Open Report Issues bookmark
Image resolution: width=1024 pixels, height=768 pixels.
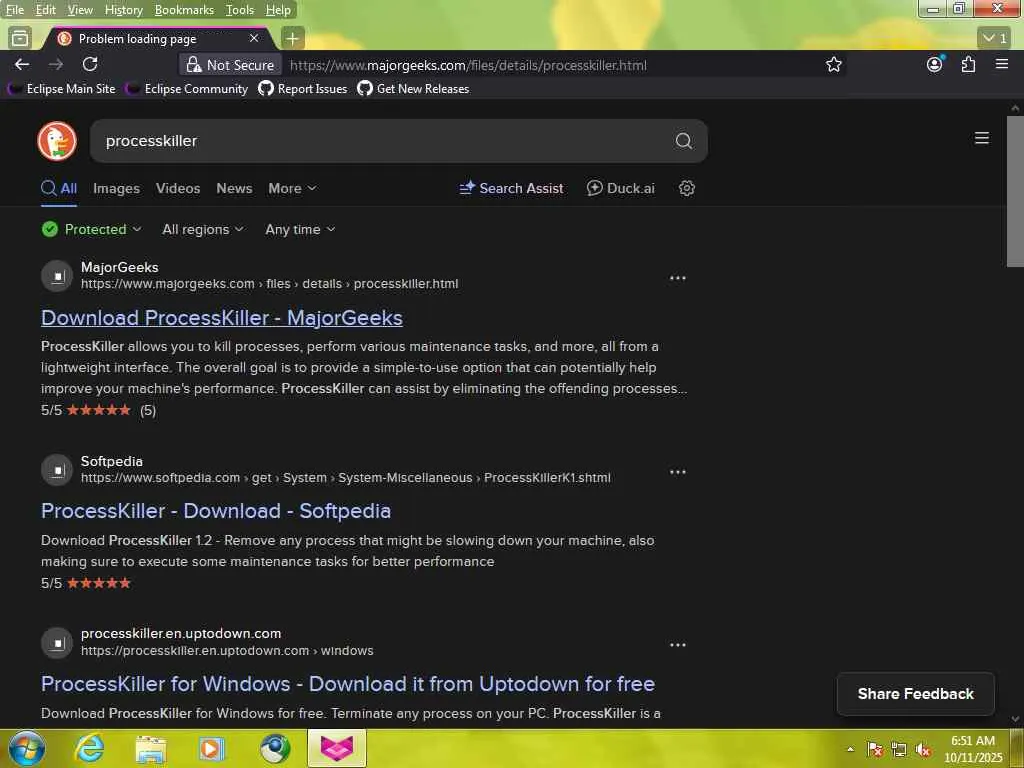pos(303,88)
